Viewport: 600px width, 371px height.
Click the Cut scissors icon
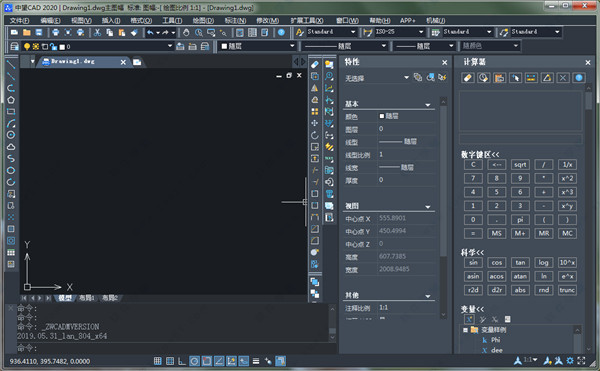click(97, 33)
